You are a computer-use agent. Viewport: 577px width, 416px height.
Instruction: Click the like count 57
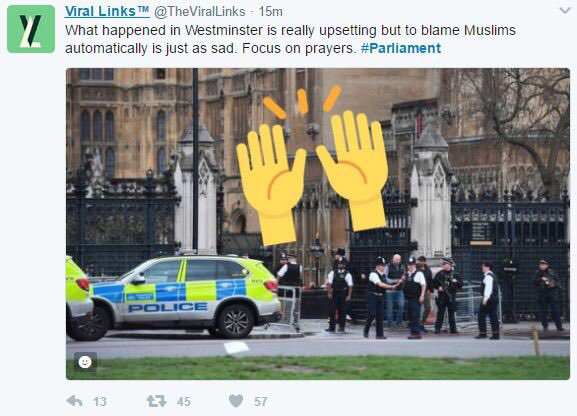[261, 401]
